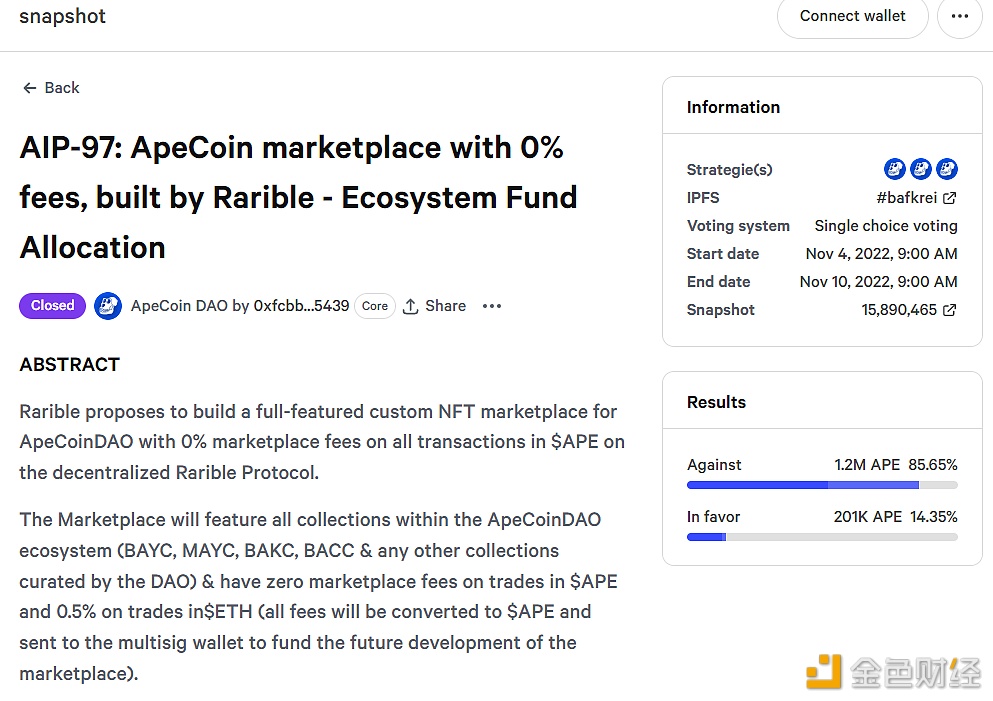Click the Core badge

[375, 306]
